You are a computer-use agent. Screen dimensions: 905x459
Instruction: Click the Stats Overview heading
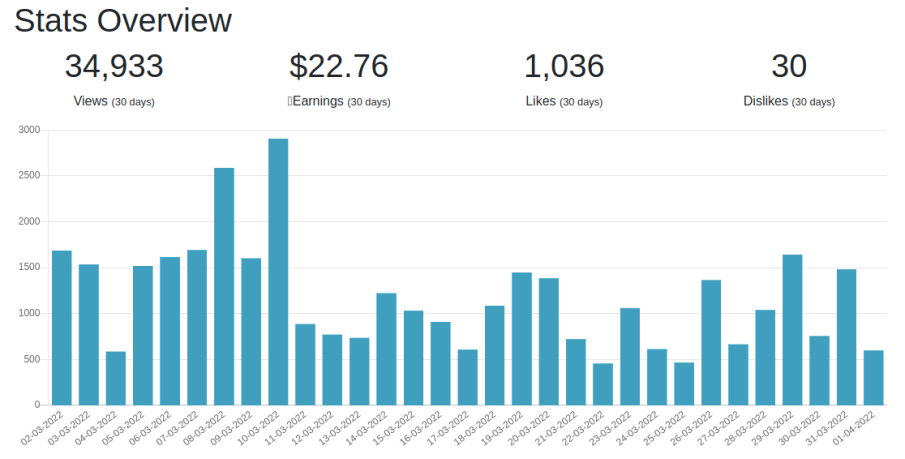pyautogui.click(x=123, y=20)
